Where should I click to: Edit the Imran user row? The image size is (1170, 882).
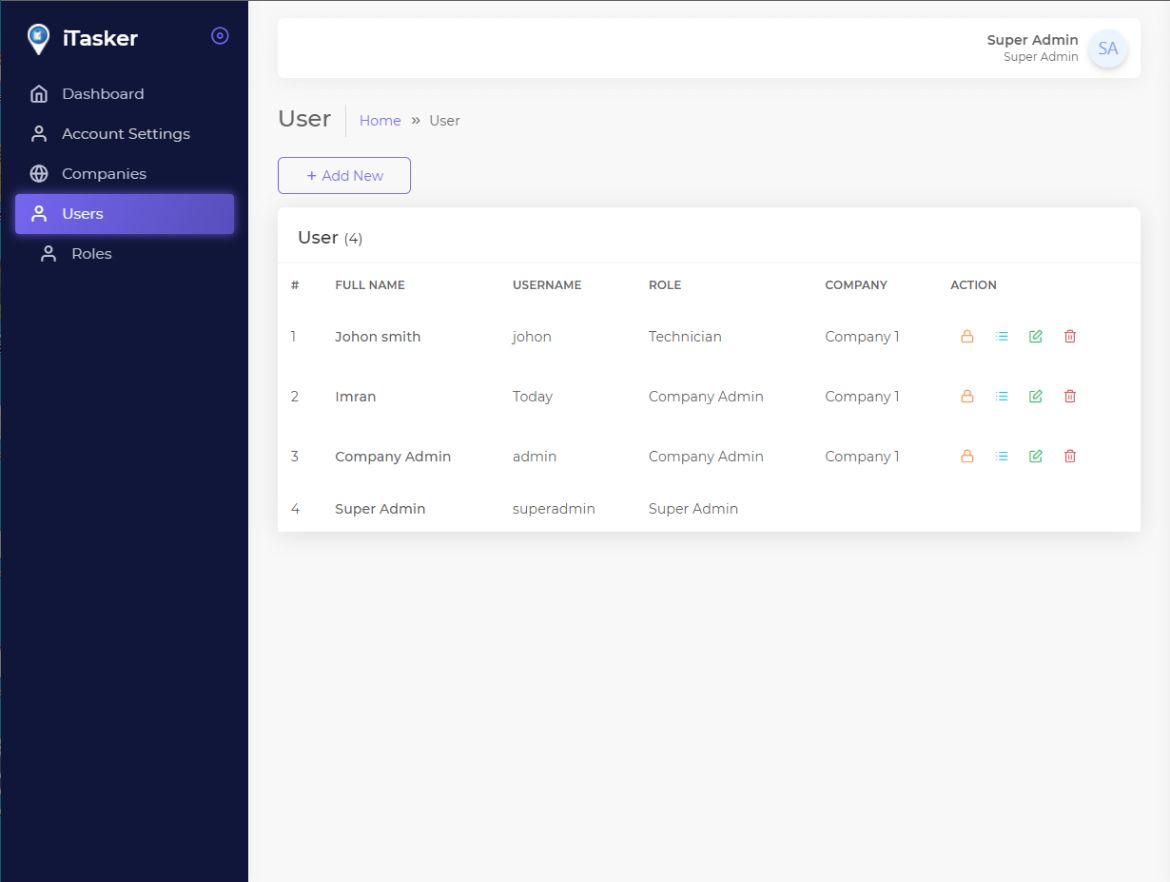1035,397
